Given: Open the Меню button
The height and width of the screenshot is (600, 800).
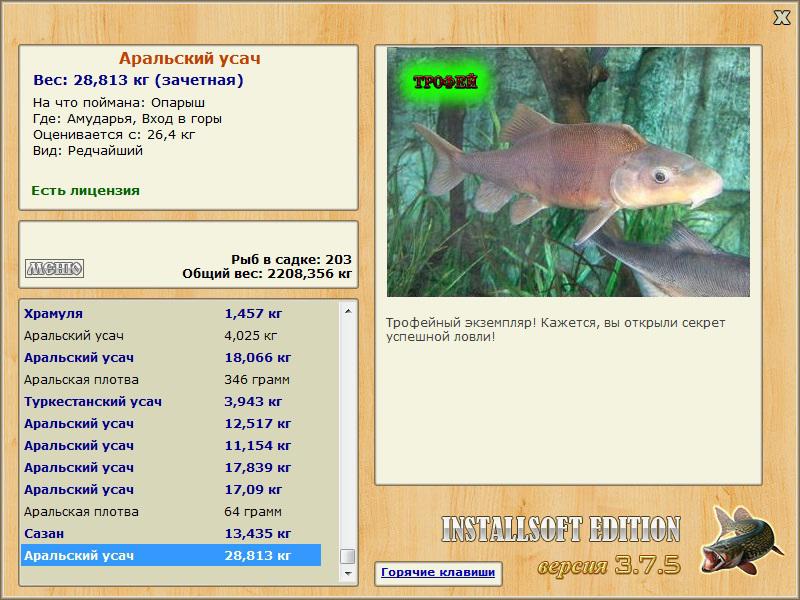Looking at the screenshot, I should click(55, 268).
